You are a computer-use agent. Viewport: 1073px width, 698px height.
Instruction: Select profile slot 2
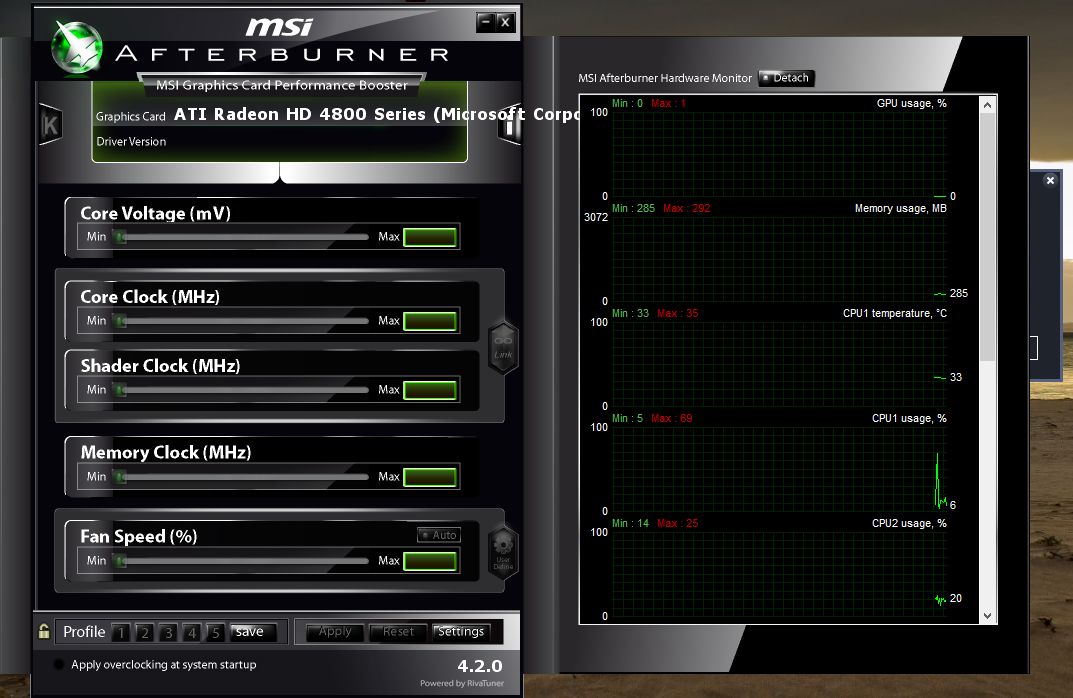[144, 632]
